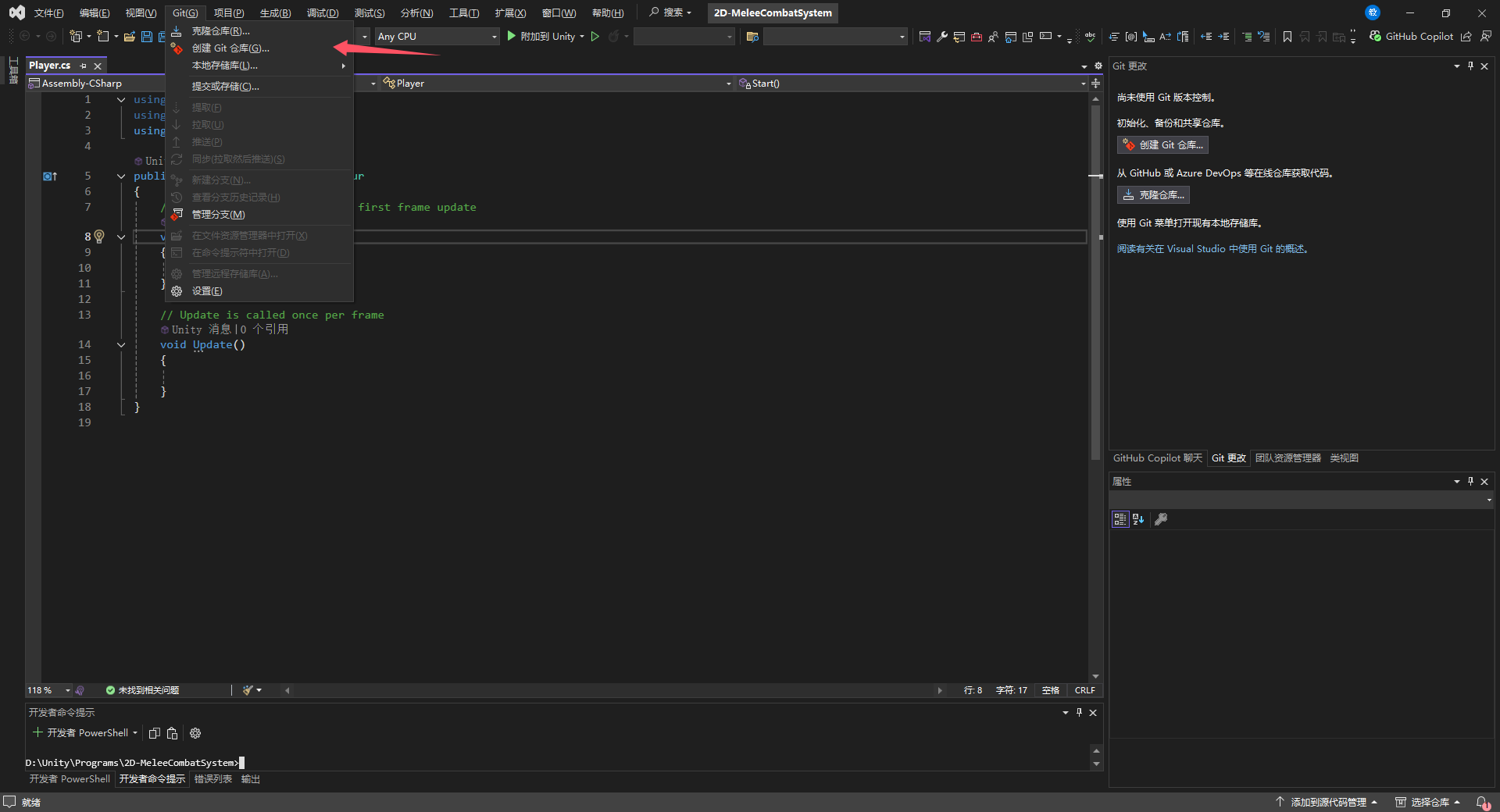Viewport: 1500px width, 812px height.
Task: Click categorized view icon in Properties panel
Action: (x=1120, y=519)
